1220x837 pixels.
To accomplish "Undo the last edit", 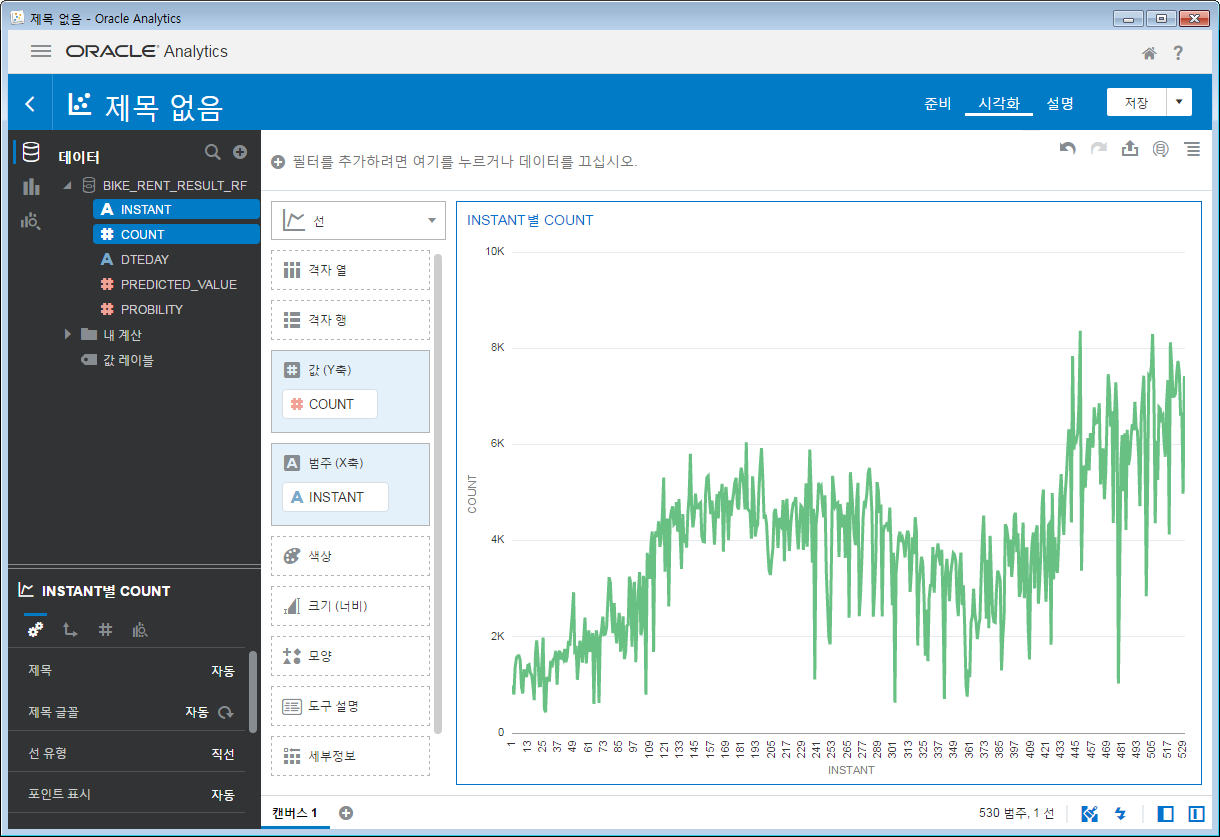I will tap(1068, 149).
